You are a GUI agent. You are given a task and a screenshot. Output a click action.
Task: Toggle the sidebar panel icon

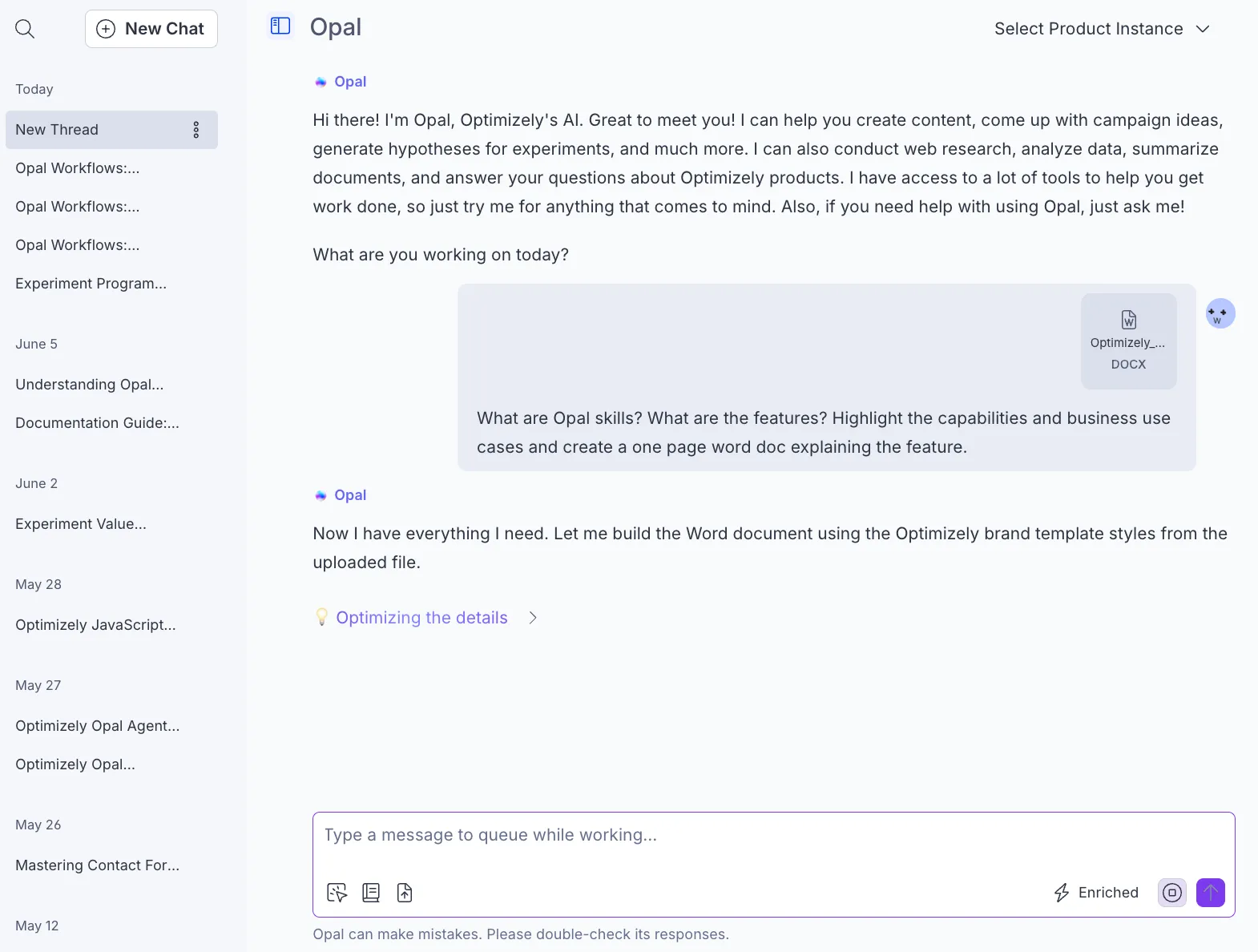(x=280, y=26)
